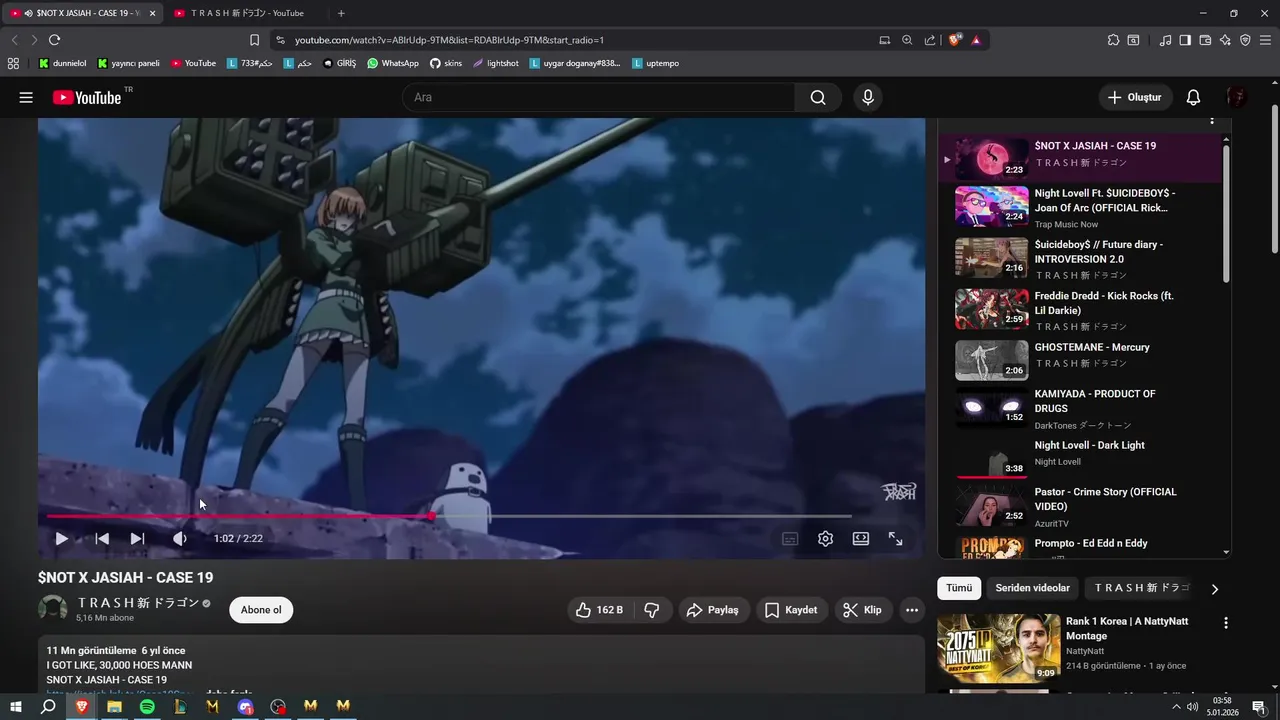1280x720 pixels.
Task: Select $uicideboy$ Future diary playlist item
Action: coord(1080,259)
